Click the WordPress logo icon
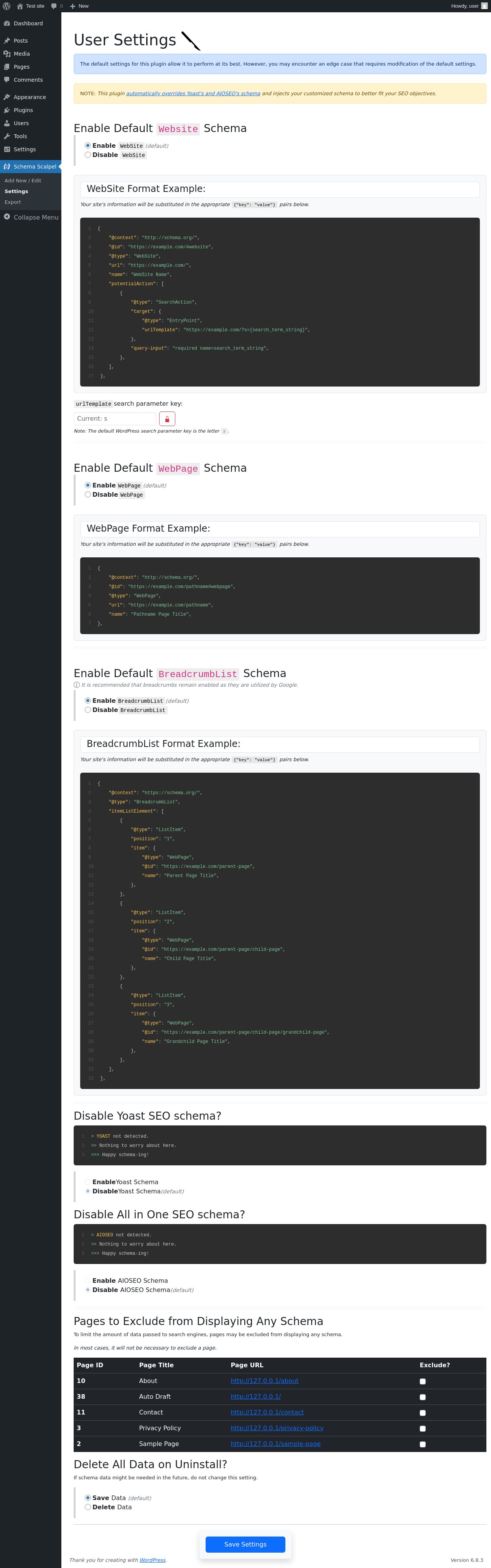The width and height of the screenshot is (491, 1568). tap(7, 6)
